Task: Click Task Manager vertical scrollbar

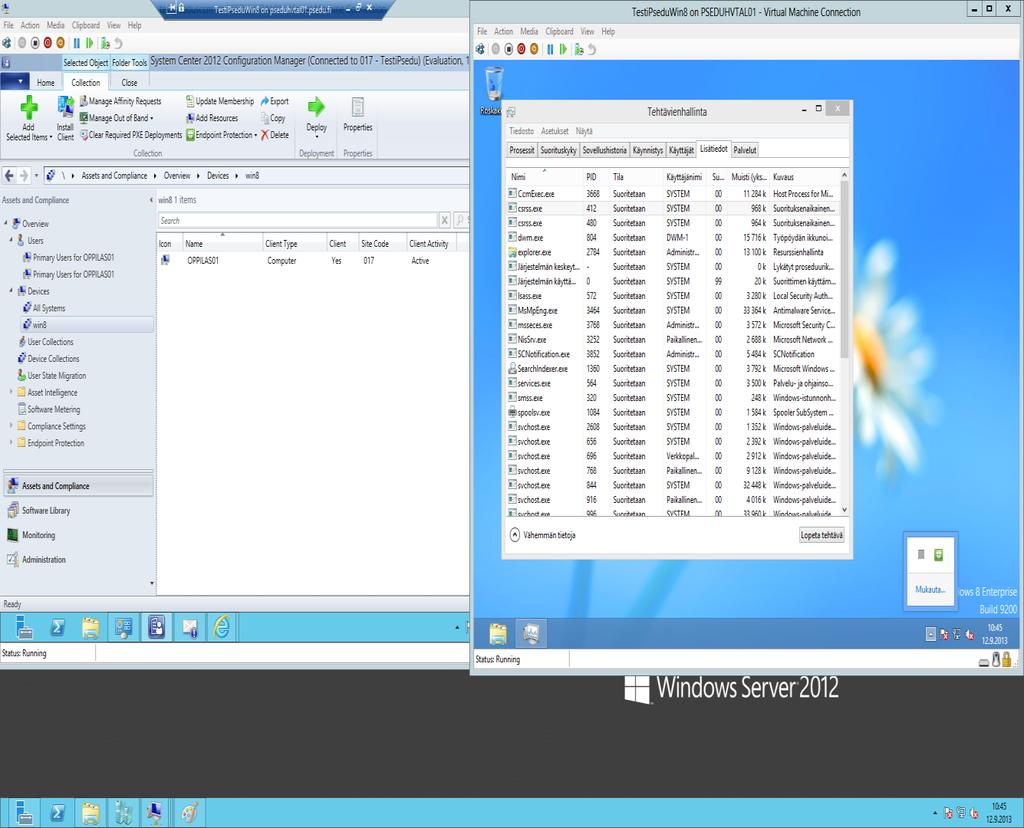Action: pos(844,342)
